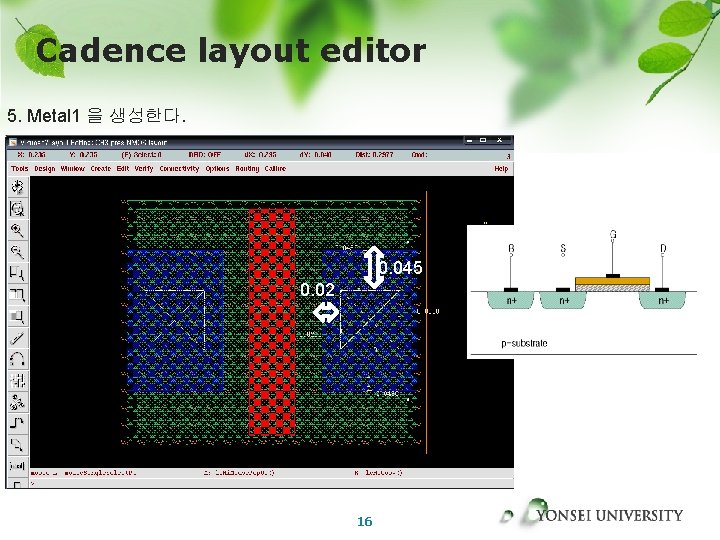Select the right white contact square
This screenshot has width=720, height=540.
point(370,319)
